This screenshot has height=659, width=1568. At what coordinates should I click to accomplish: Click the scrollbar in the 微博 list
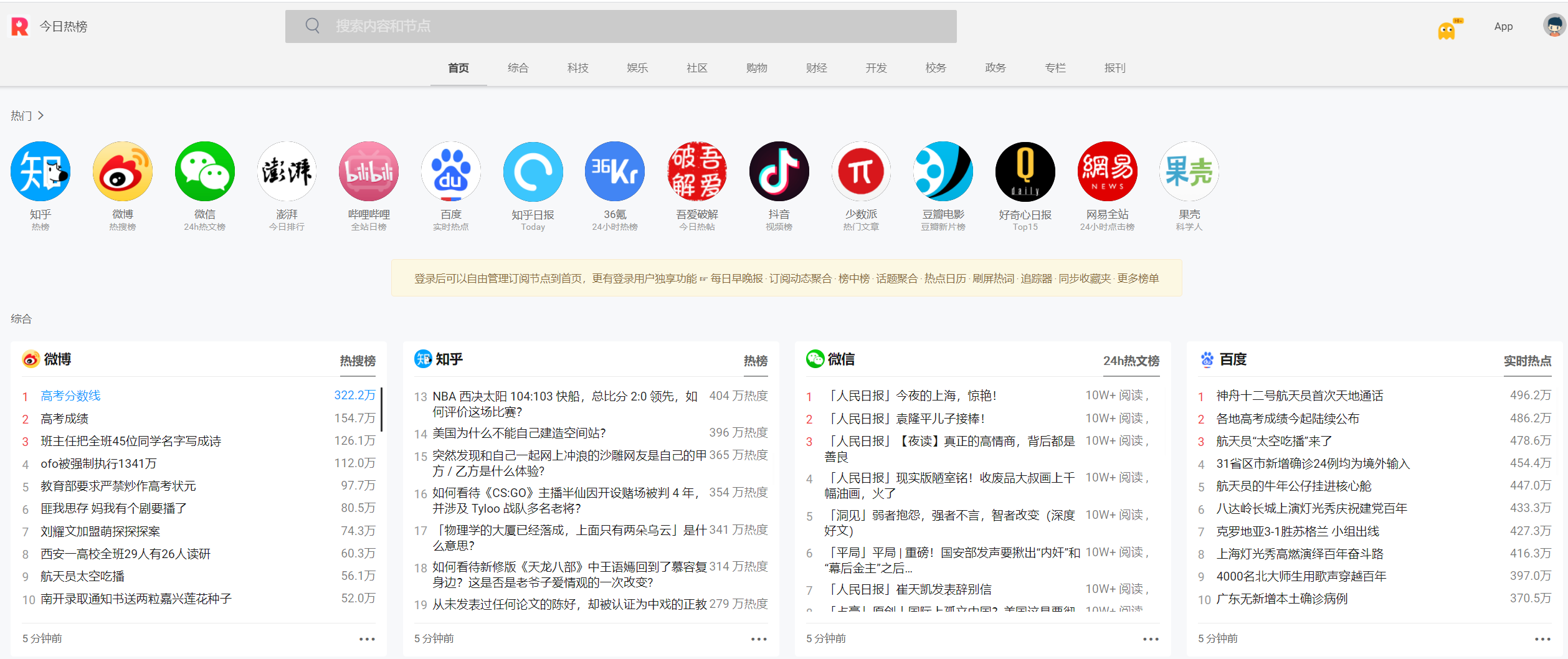click(x=381, y=409)
